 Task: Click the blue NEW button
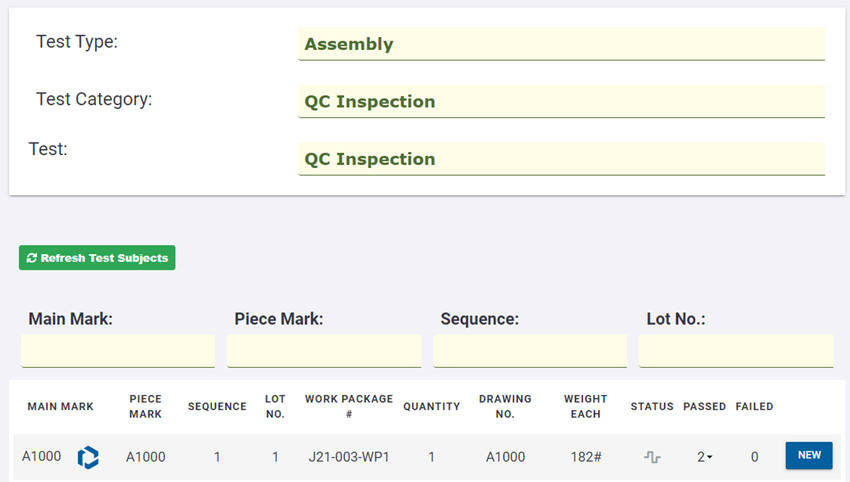click(809, 456)
